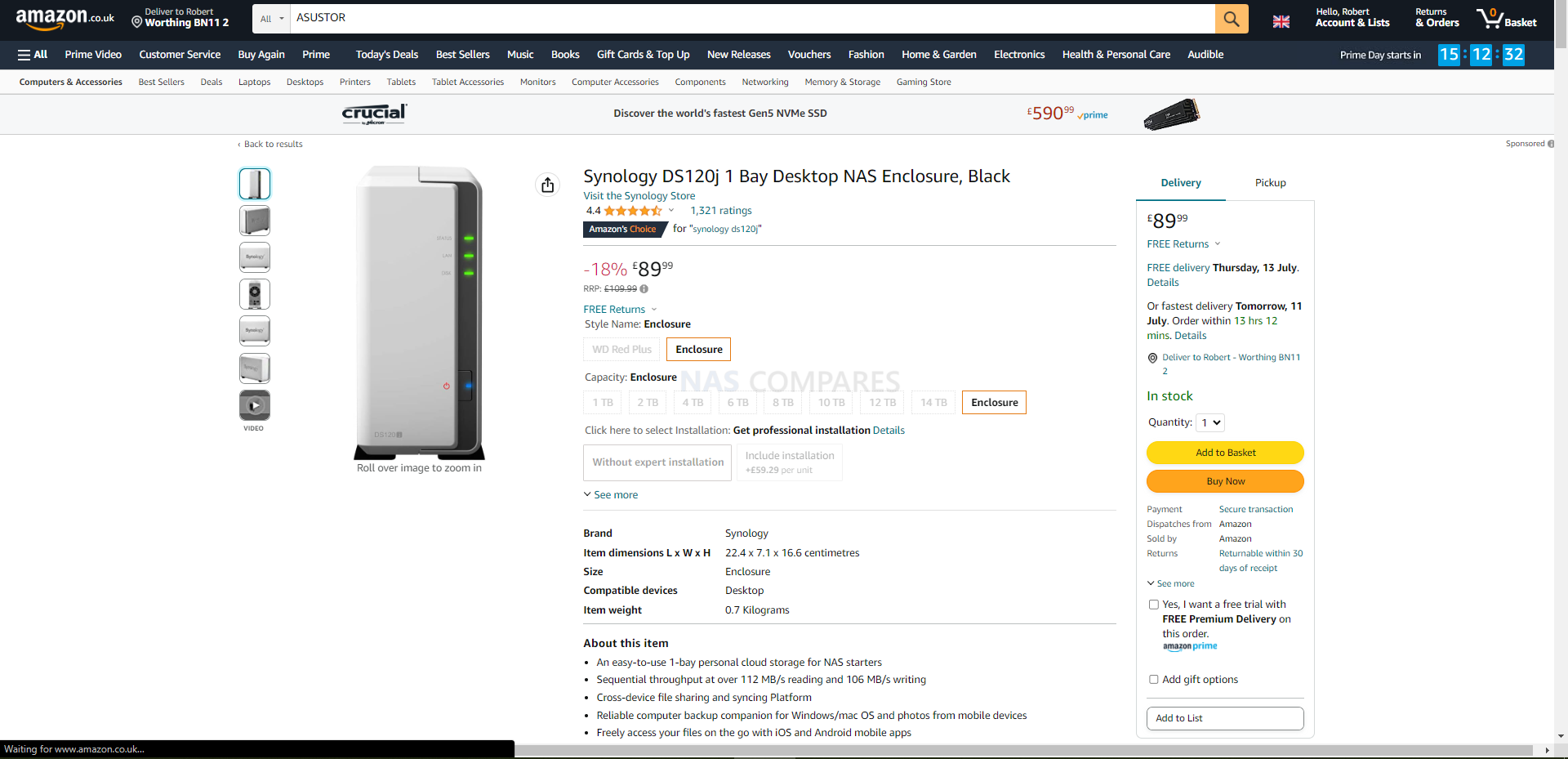Screen dimensions: 1568x759
Task: Open the Basket cart icon
Action: [x=1507, y=18]
